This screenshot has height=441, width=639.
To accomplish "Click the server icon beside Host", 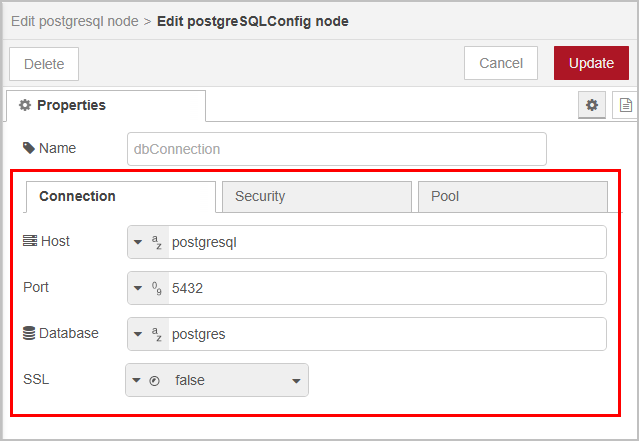I will click(x=29, y=241).
